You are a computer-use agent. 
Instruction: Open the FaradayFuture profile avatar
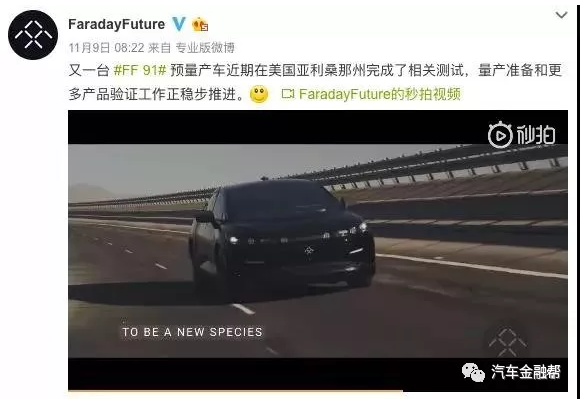coord(33,35)
